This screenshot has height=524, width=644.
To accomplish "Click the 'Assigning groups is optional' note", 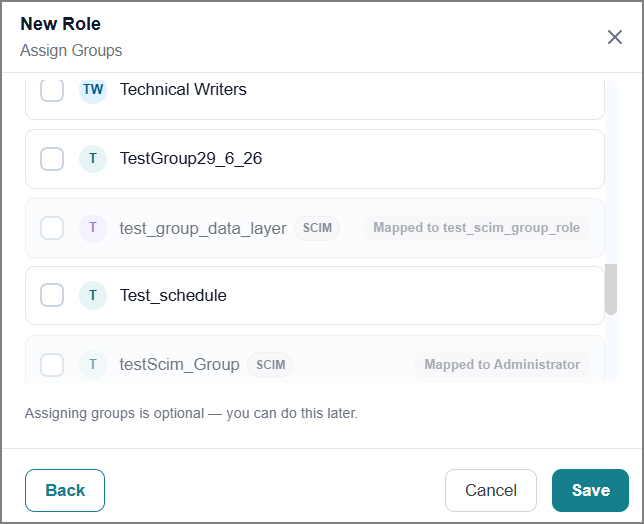I will [191, 413].
